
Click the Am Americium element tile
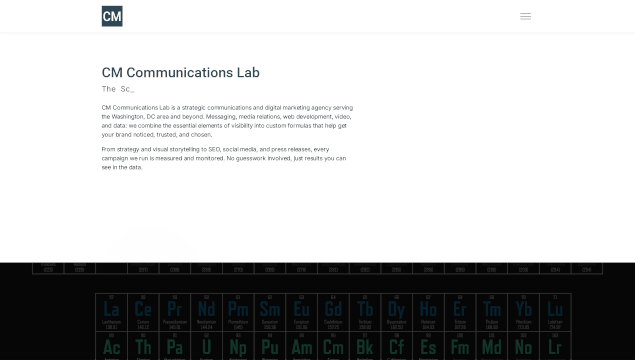tap(302, 346)
